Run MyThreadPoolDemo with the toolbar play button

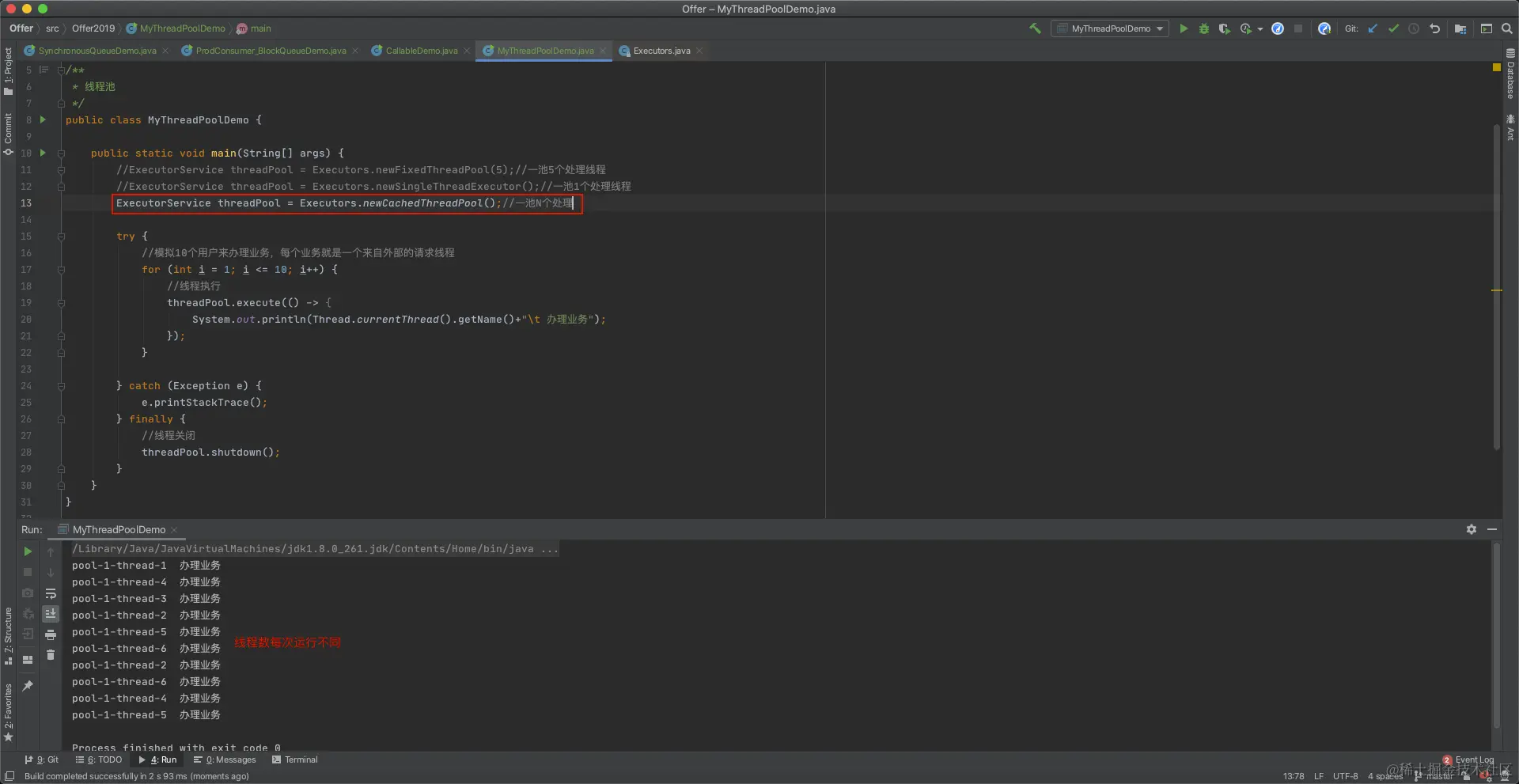pyautogui.click(x=1184, y=28)
